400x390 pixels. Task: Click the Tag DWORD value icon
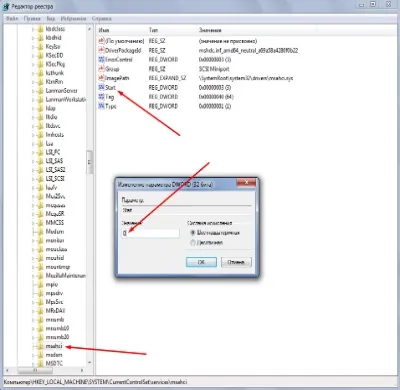tap(101, 97)
